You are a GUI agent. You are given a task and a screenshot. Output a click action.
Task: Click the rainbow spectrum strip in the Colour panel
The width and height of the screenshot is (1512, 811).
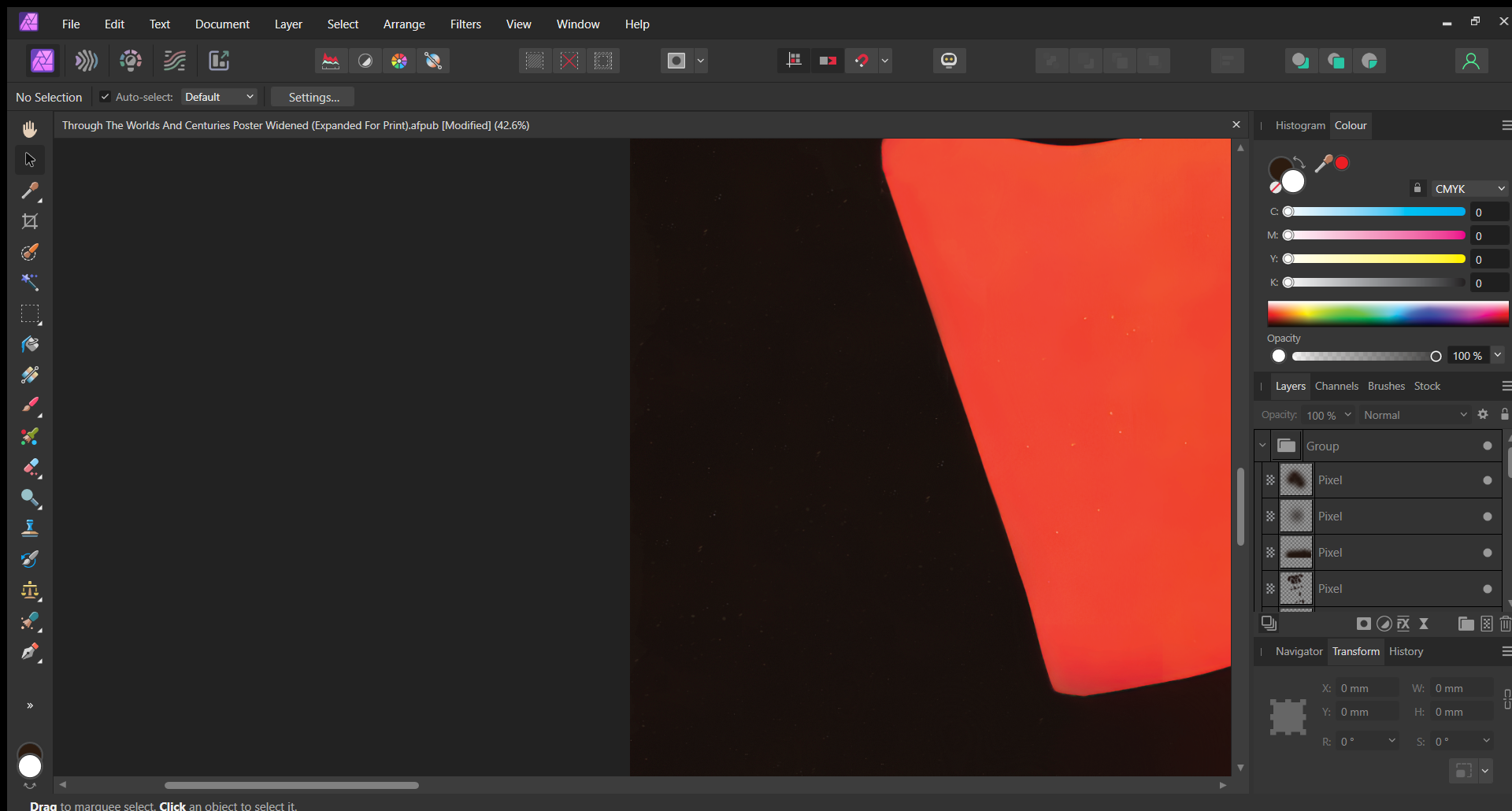tap(1387, 313)
